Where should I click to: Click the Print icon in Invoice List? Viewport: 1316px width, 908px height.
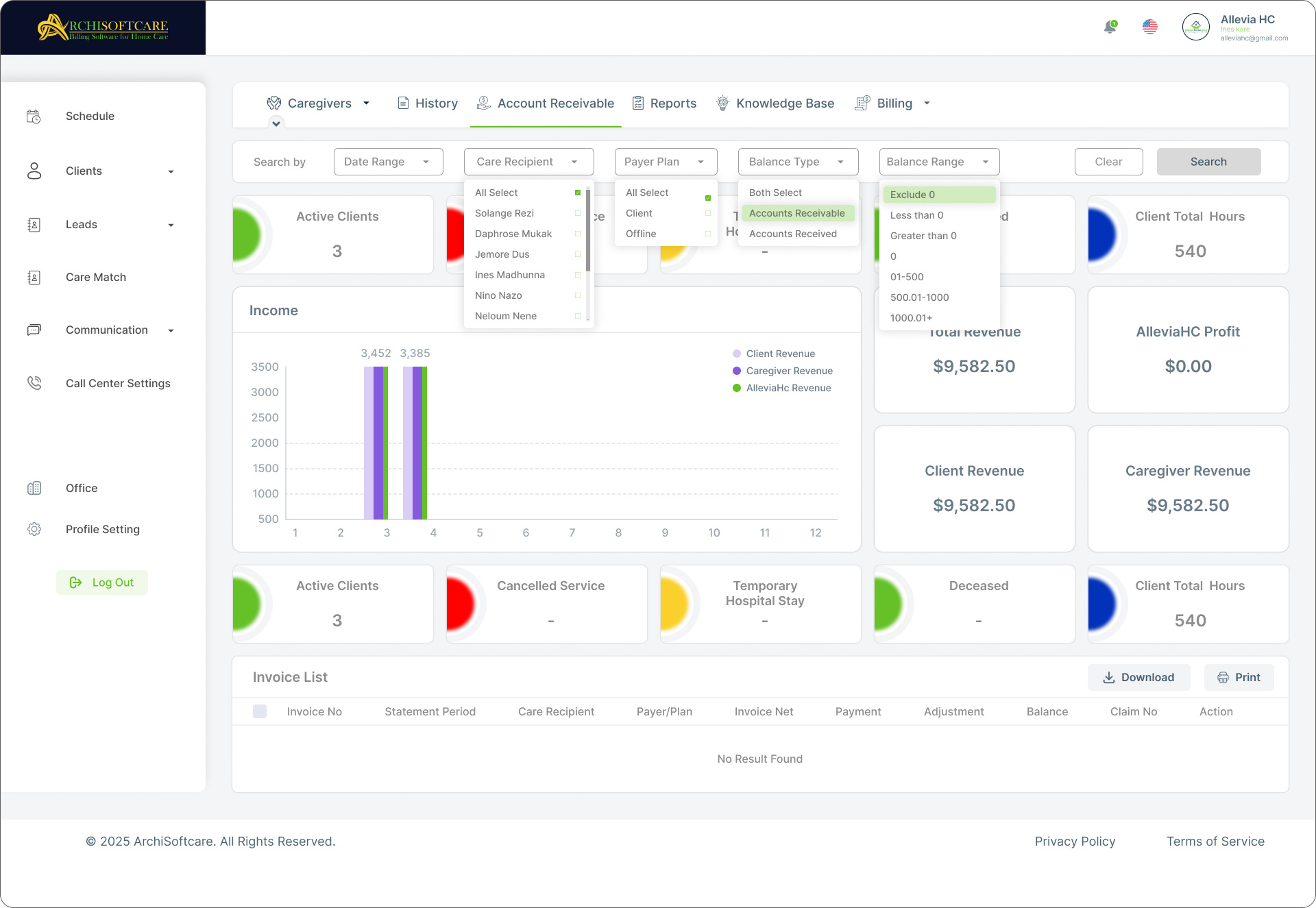coord(1223,677)
